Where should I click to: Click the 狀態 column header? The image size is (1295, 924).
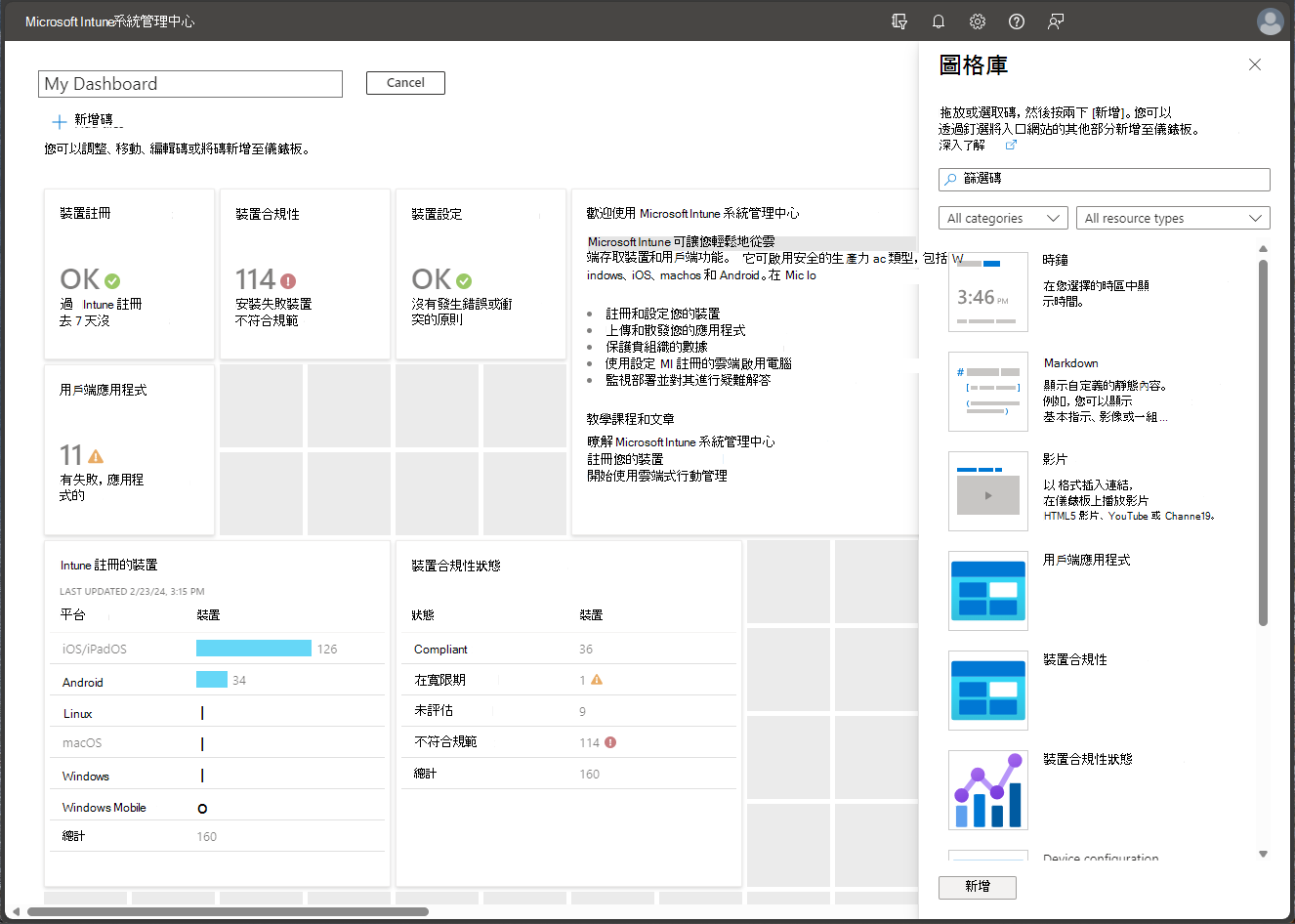pos(423,615)
